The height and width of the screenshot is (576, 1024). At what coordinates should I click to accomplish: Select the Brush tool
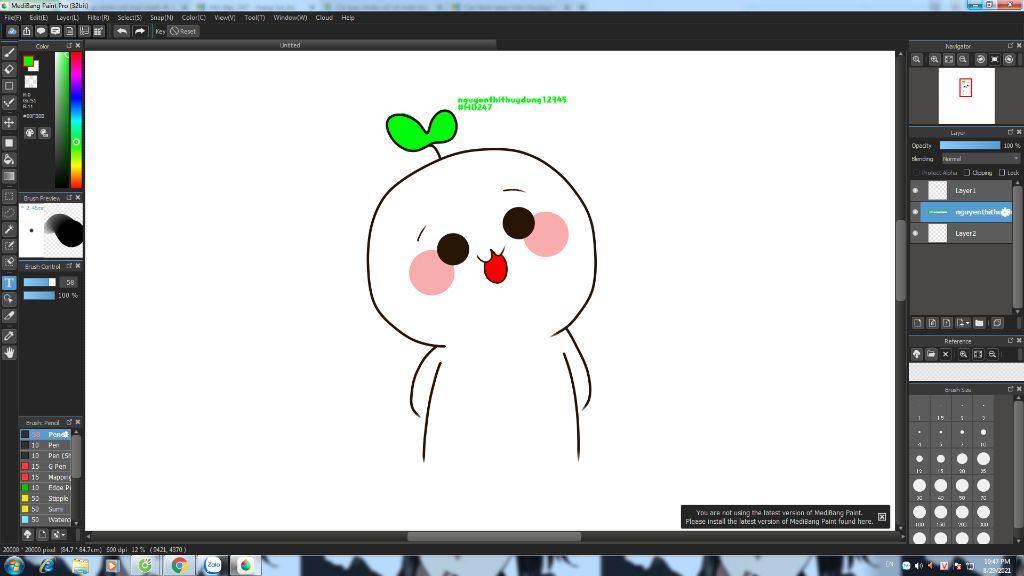9,53
